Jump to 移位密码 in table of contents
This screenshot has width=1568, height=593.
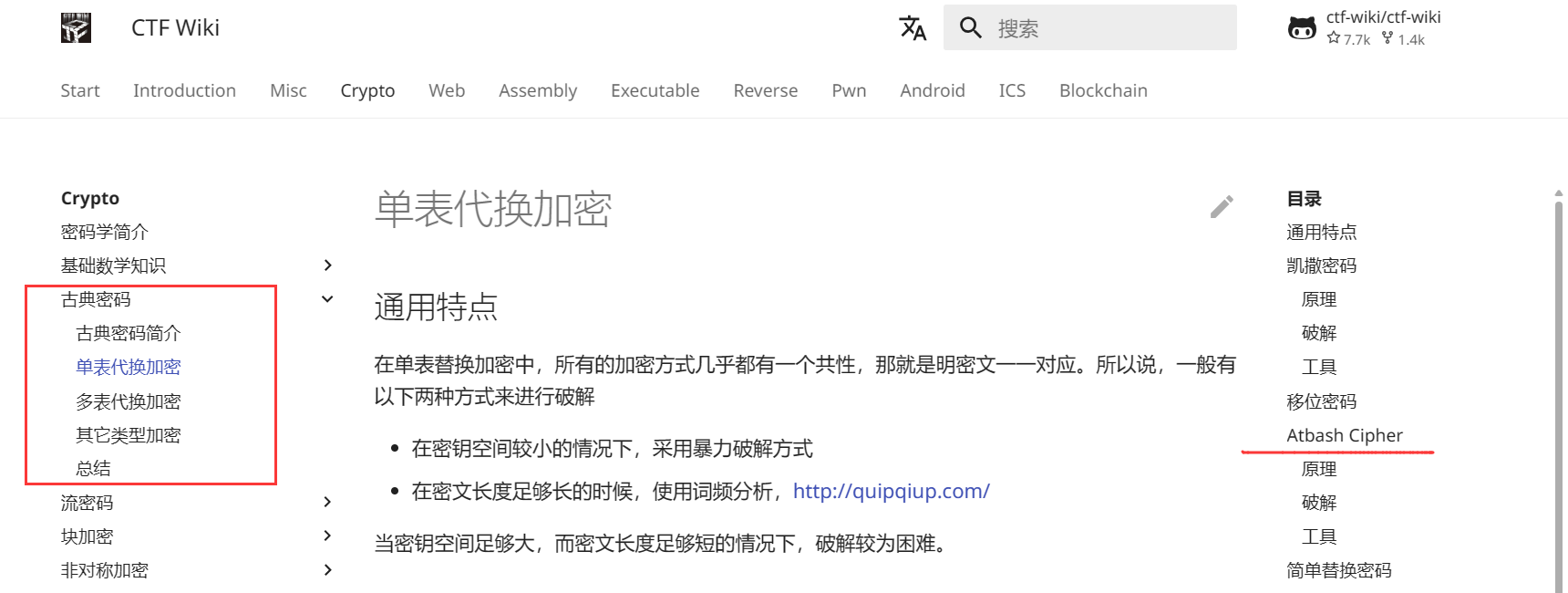tap(1321, 401)
